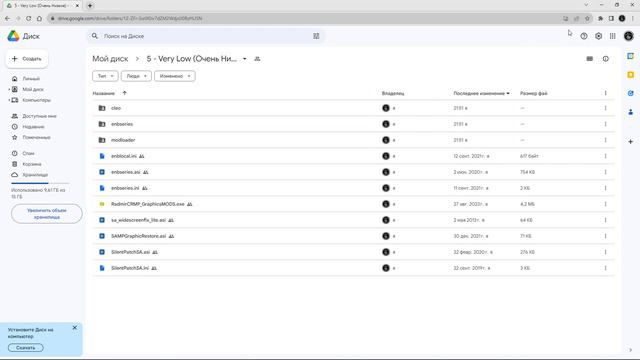
Task: Go back with browser back arrow
Action: coord(7,18)
